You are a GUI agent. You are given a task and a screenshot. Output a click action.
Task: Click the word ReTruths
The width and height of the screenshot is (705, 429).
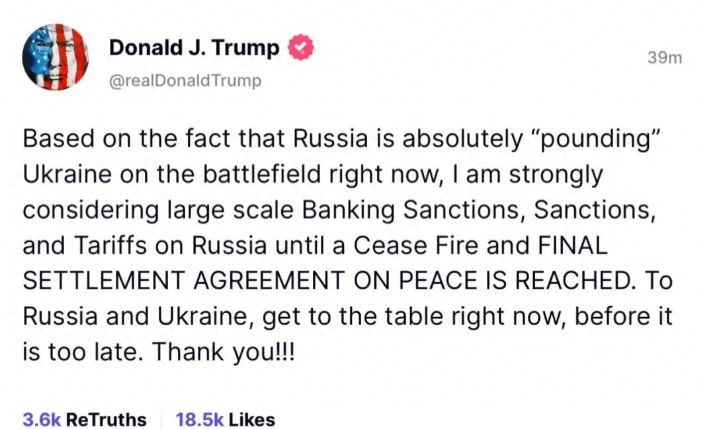tap(107, 419)
